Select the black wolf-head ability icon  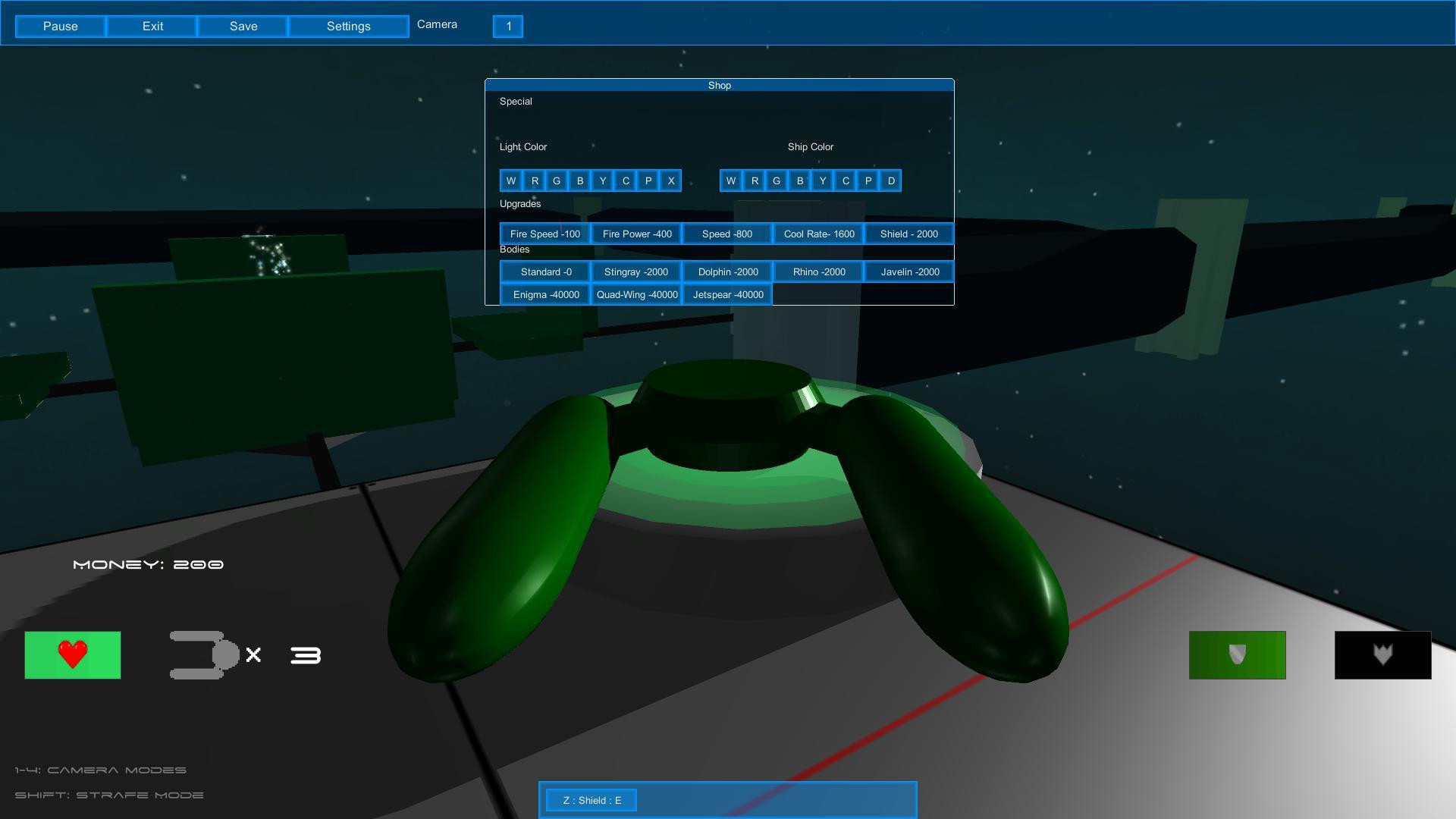click(1382, 654)
